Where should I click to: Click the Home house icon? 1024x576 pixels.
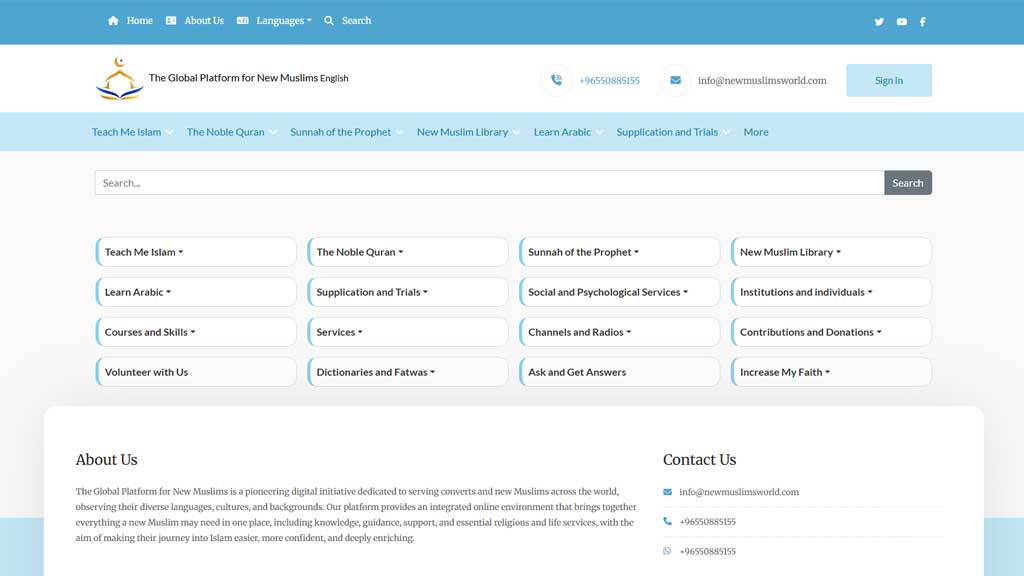(x=113, y=21)
